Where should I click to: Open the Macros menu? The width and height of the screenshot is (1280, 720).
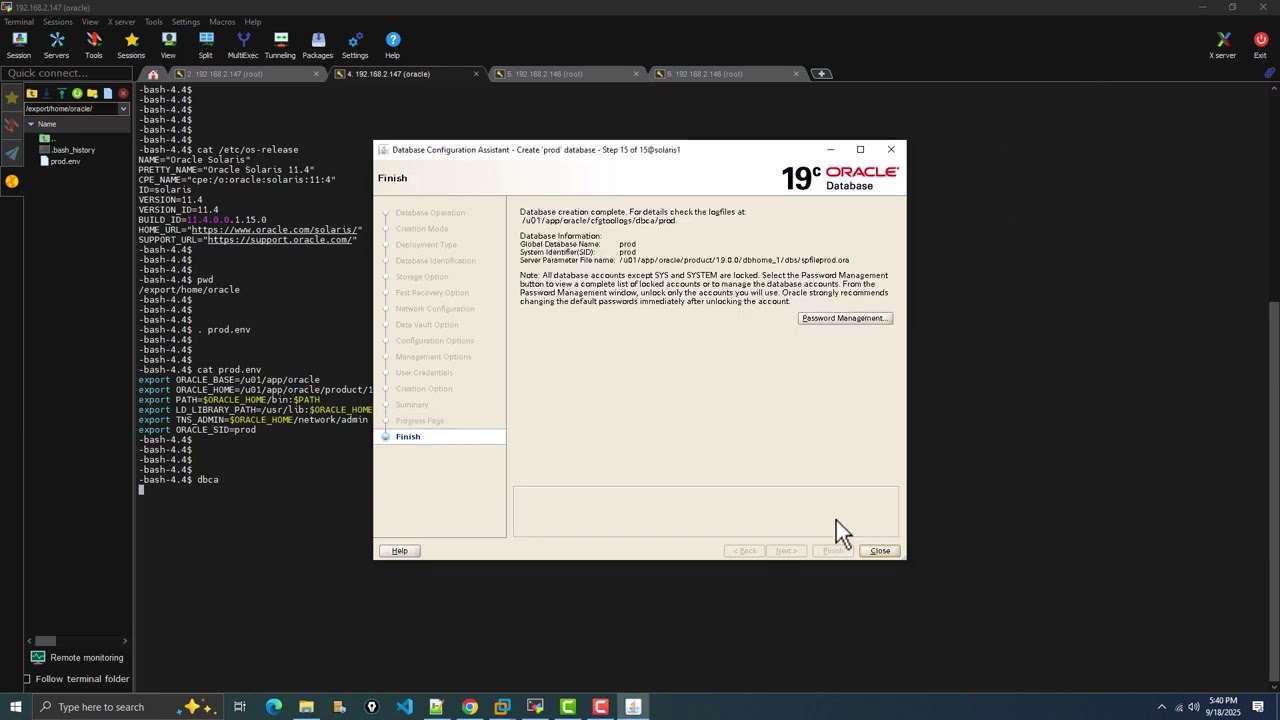pyautogui.click(x=222, y=22)
